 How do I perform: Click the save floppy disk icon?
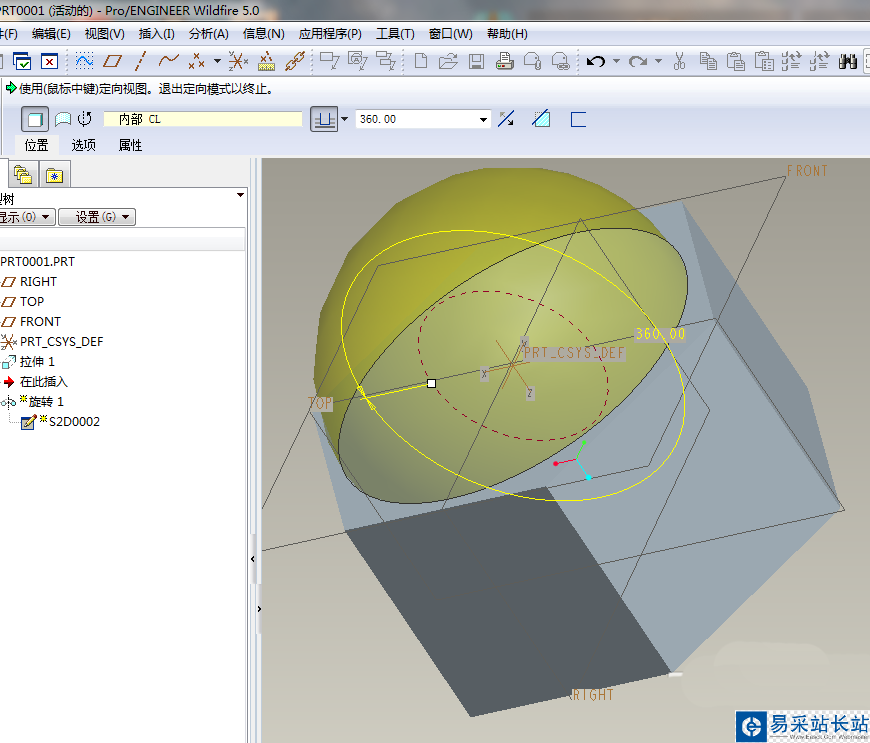(x=476, y=61)
